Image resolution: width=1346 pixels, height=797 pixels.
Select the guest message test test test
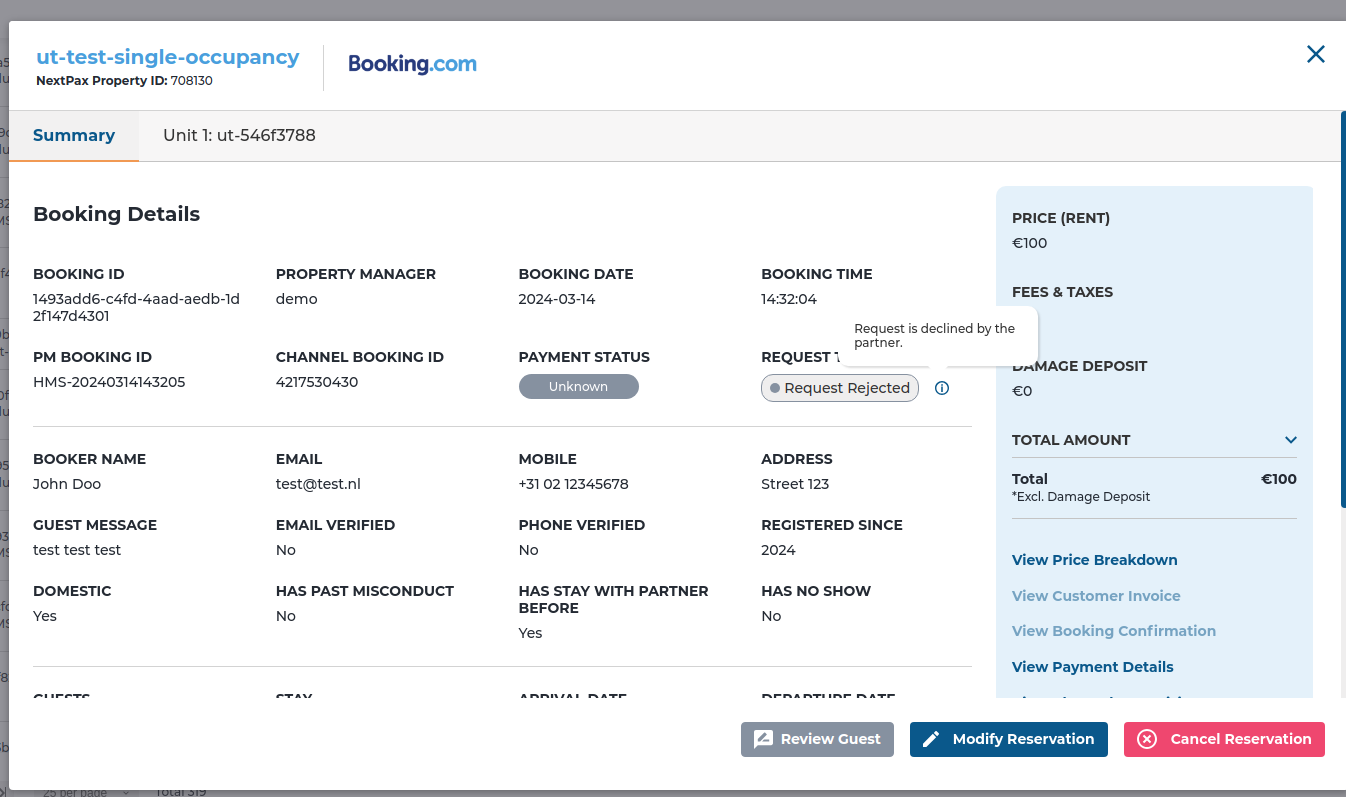click(77, 550)
